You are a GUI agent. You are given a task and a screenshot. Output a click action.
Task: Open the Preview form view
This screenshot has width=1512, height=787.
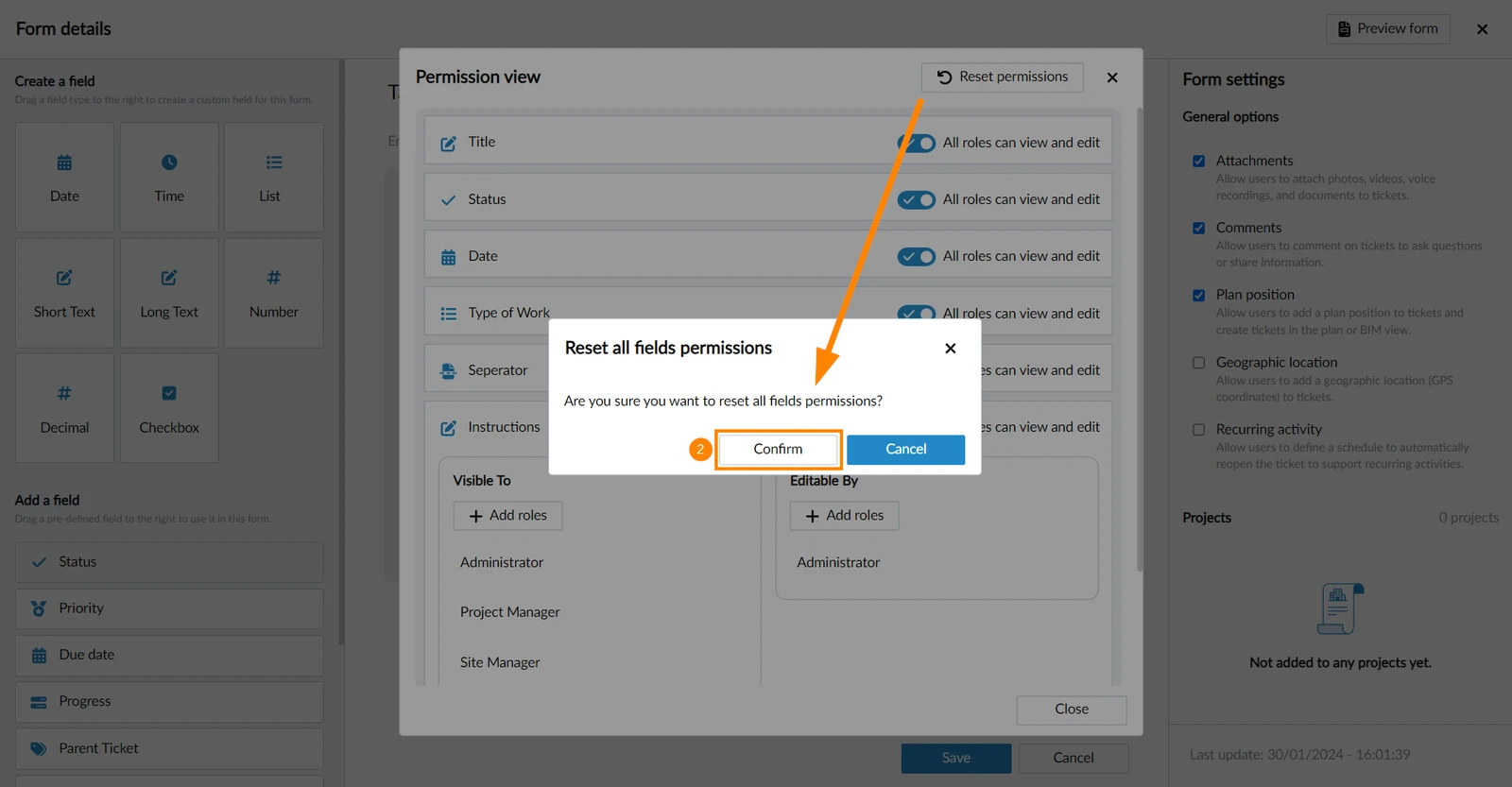tap(1387, 29)
